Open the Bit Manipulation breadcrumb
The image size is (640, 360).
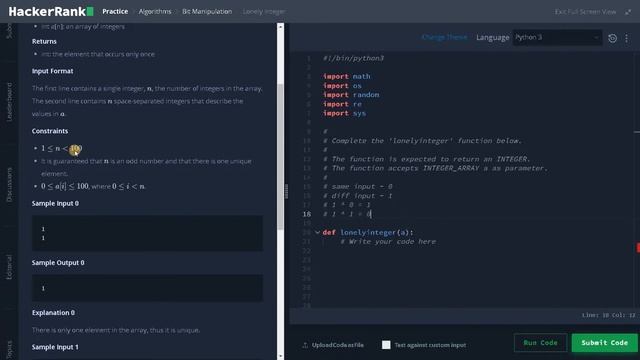click(207, 11)
